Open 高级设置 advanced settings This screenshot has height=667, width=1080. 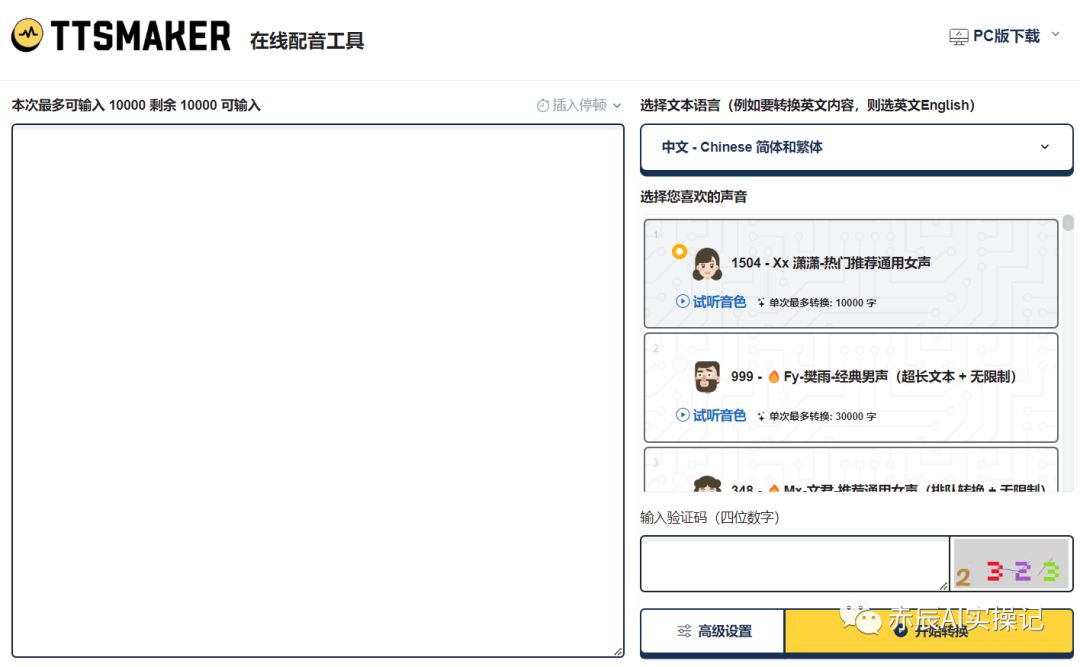pyautogui.click(x=713, y=630)
